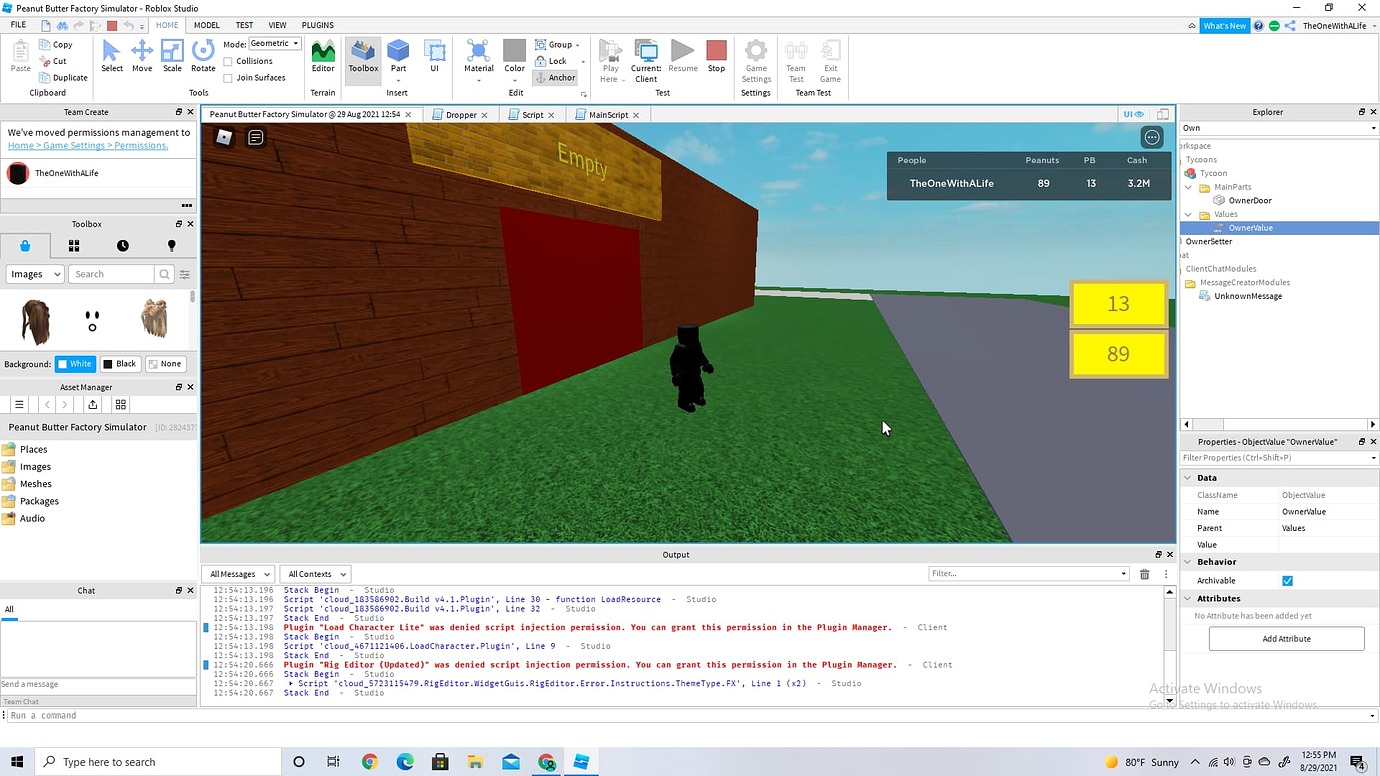1380x776 pixels.
Task: Open the All Contexts dropdown
Action: pos(315,574)
